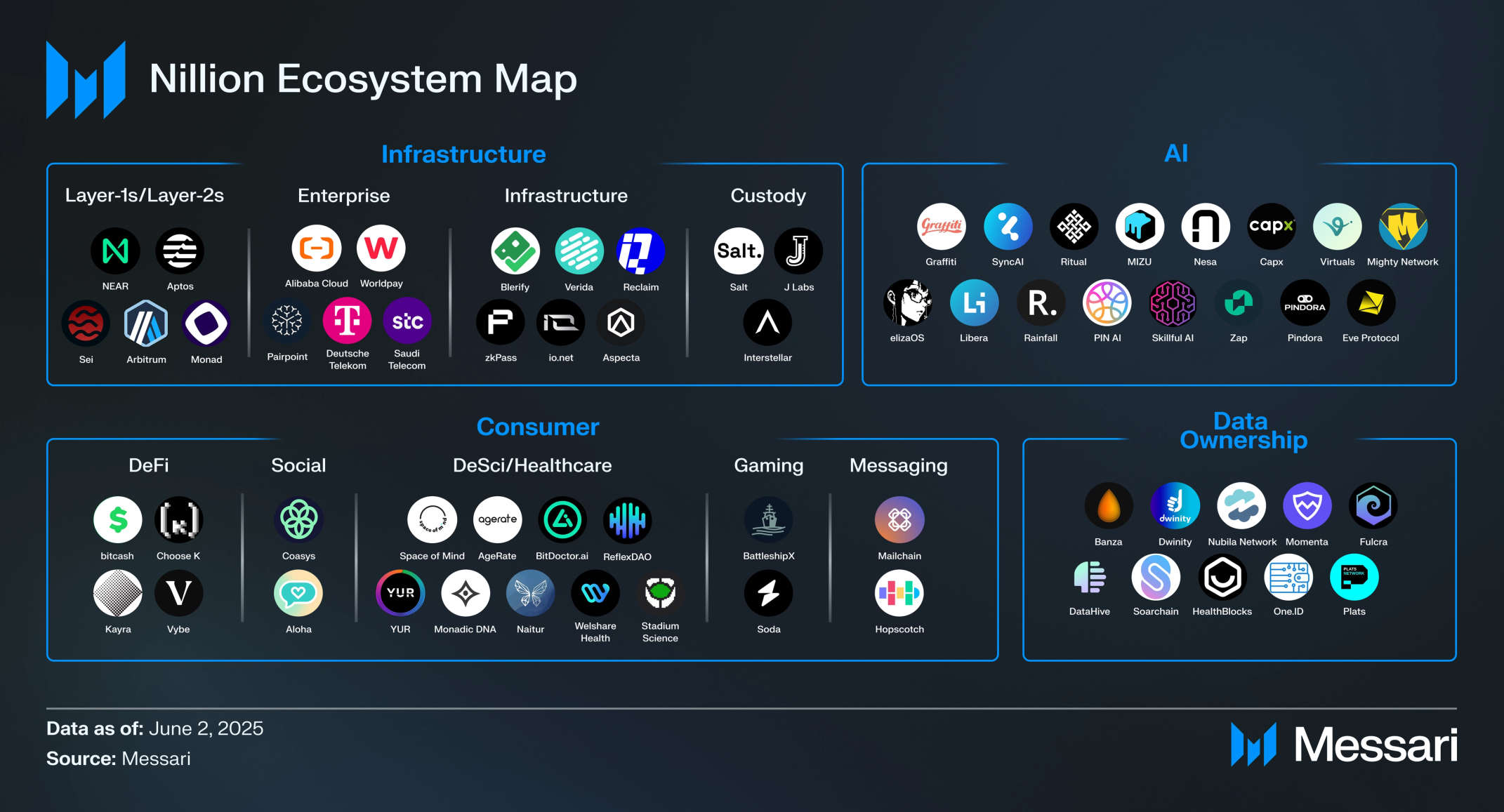1504x812 pixels.
Task: Click the Mailchain logo
Action: [x=899, y=520]
